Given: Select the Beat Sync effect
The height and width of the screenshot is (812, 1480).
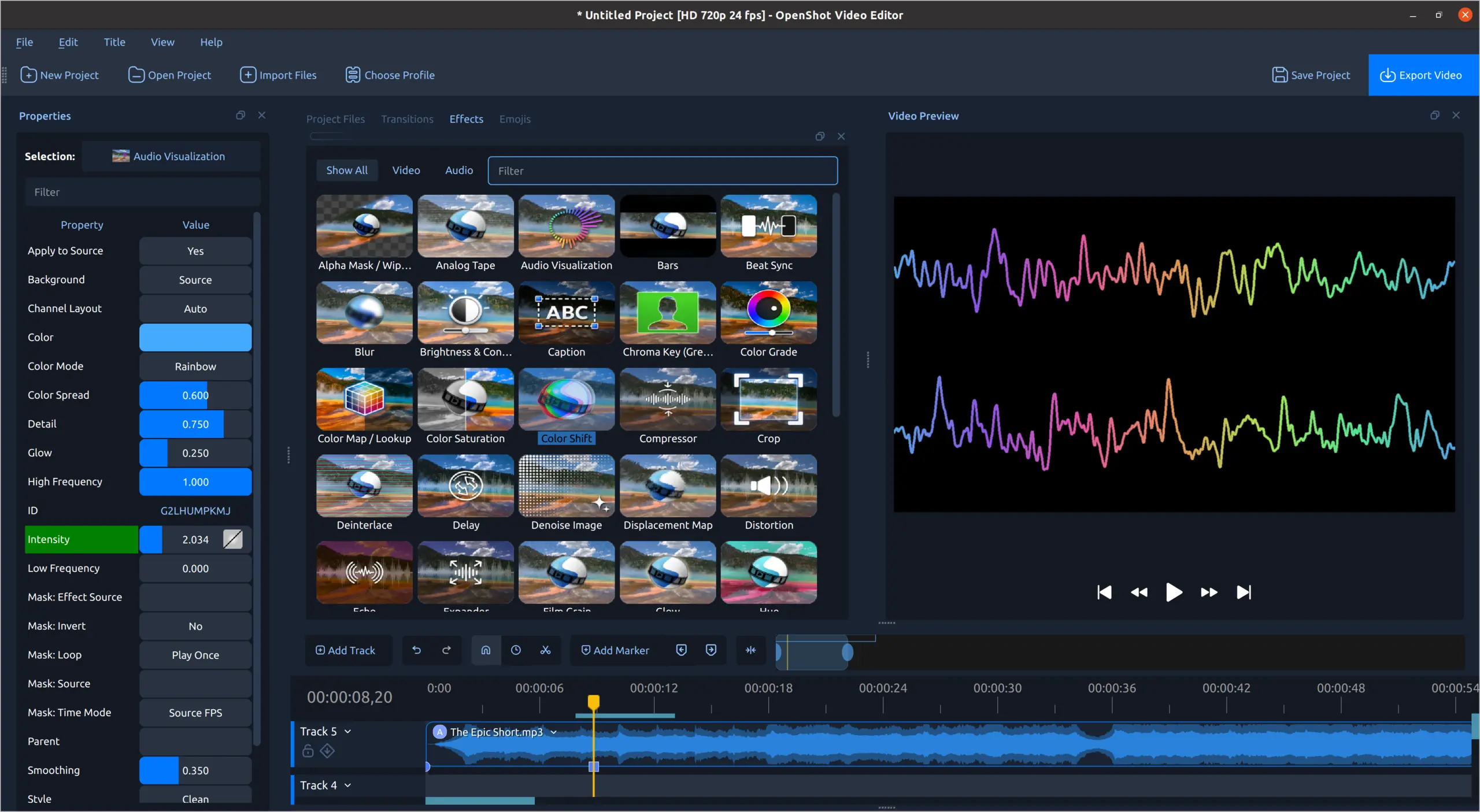Looking at the screenshot, I should (769, 233).
